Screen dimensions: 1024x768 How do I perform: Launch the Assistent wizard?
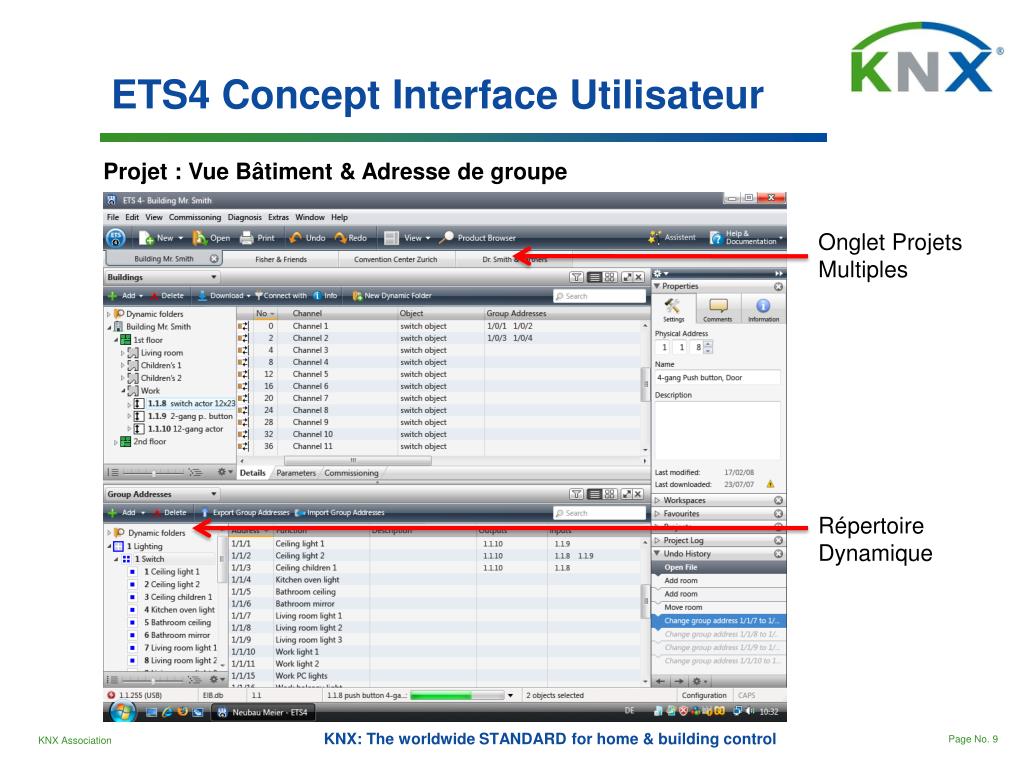pos(672,237)
